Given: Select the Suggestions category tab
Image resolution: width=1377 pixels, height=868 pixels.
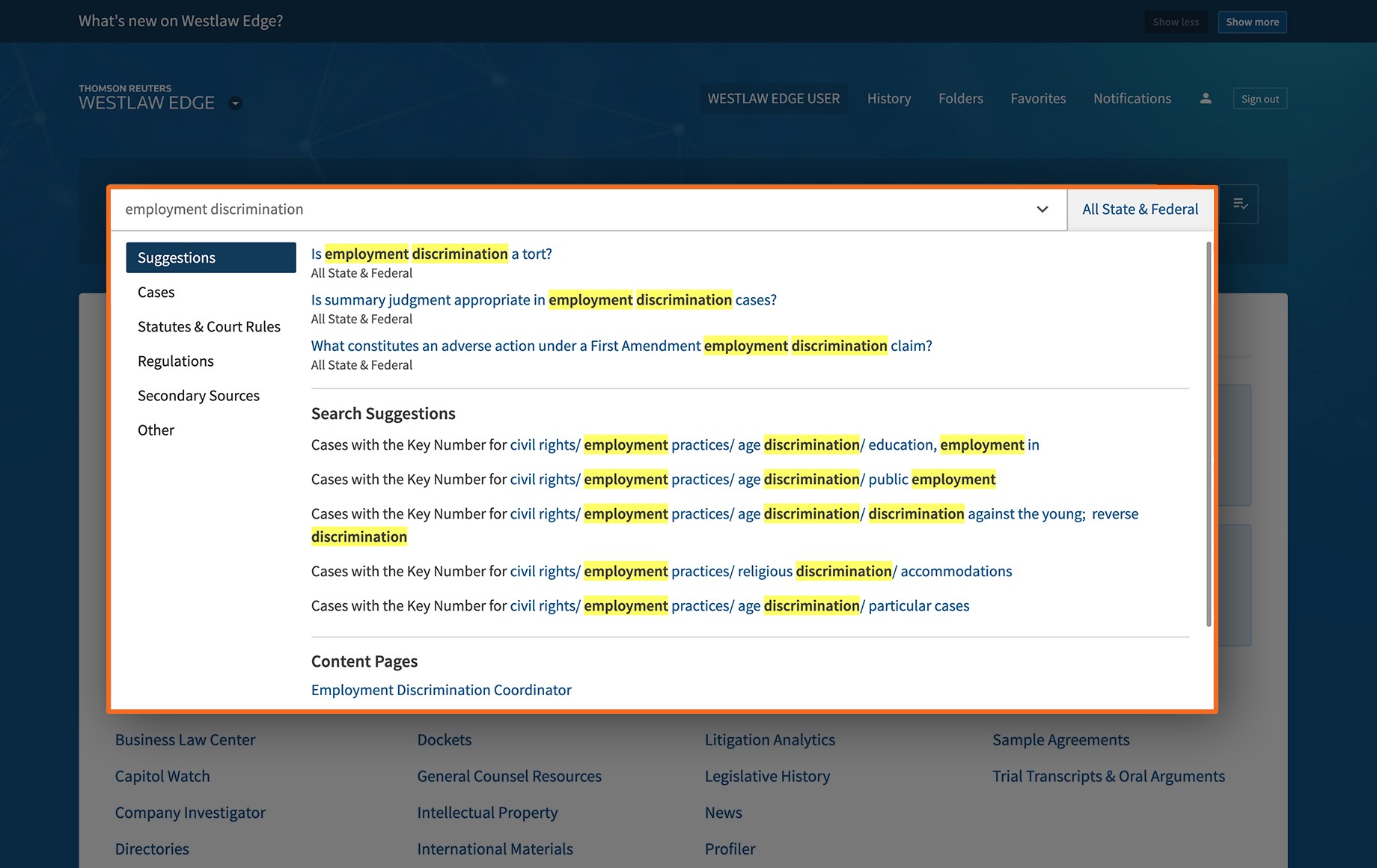Looking at the screenshot, I should pos(210,258).
